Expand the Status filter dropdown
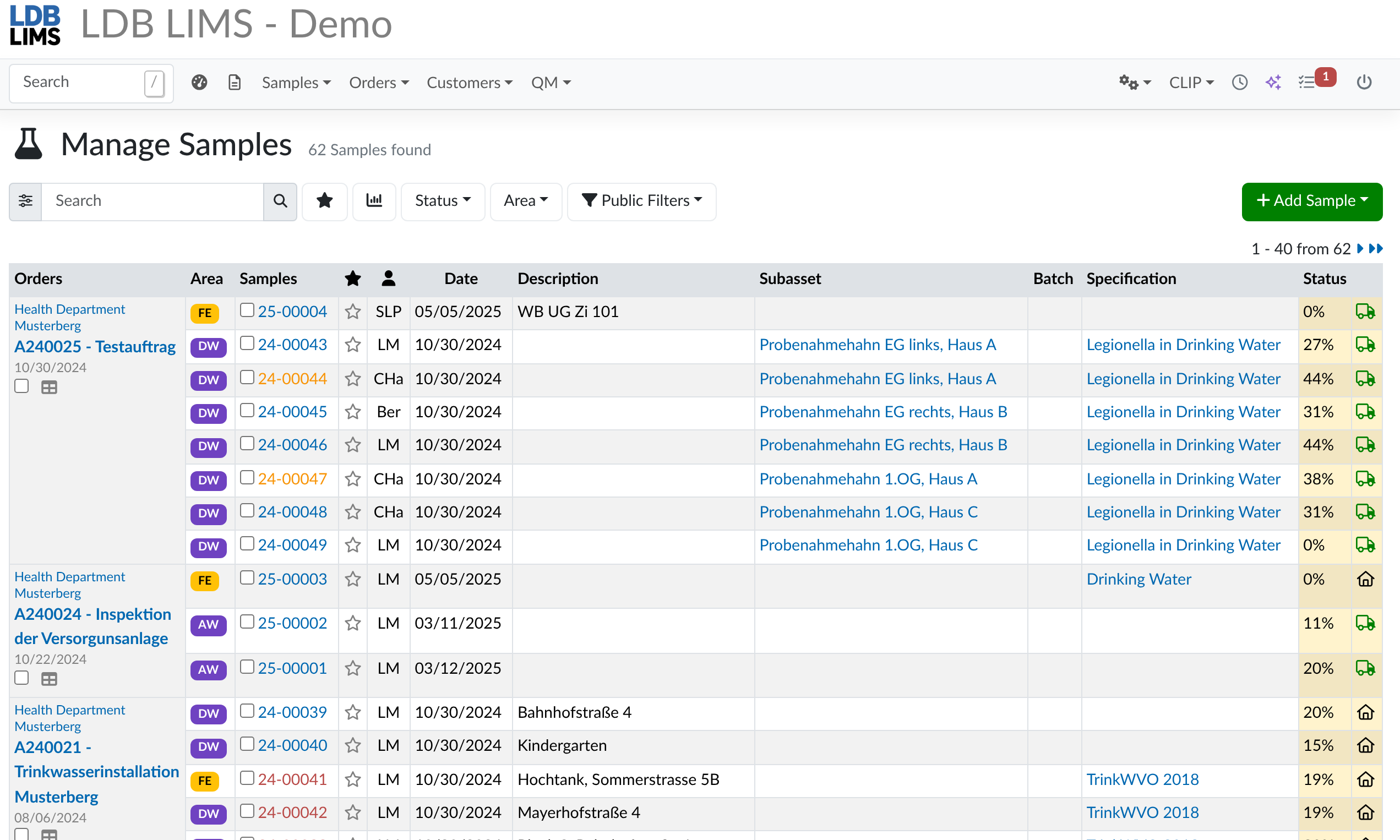This screenshot has height=840, width=1400. (443, 201)
